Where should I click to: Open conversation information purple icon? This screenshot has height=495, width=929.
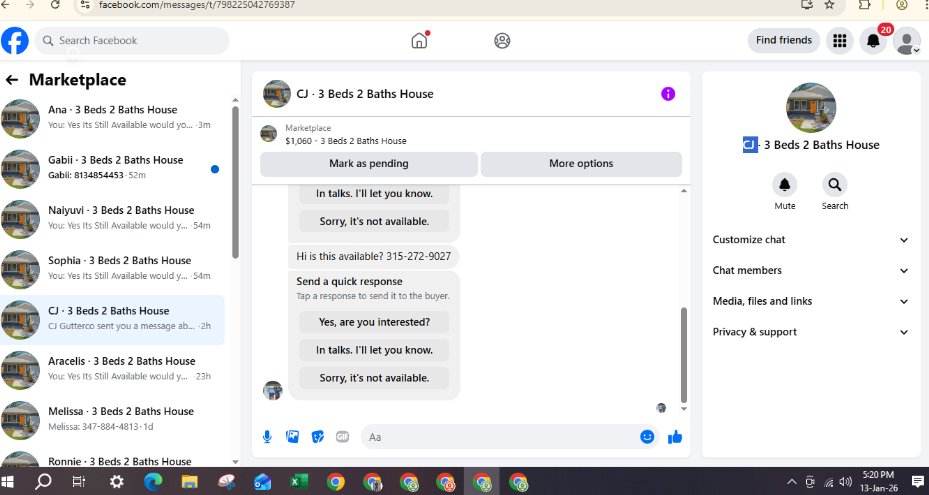668,94
